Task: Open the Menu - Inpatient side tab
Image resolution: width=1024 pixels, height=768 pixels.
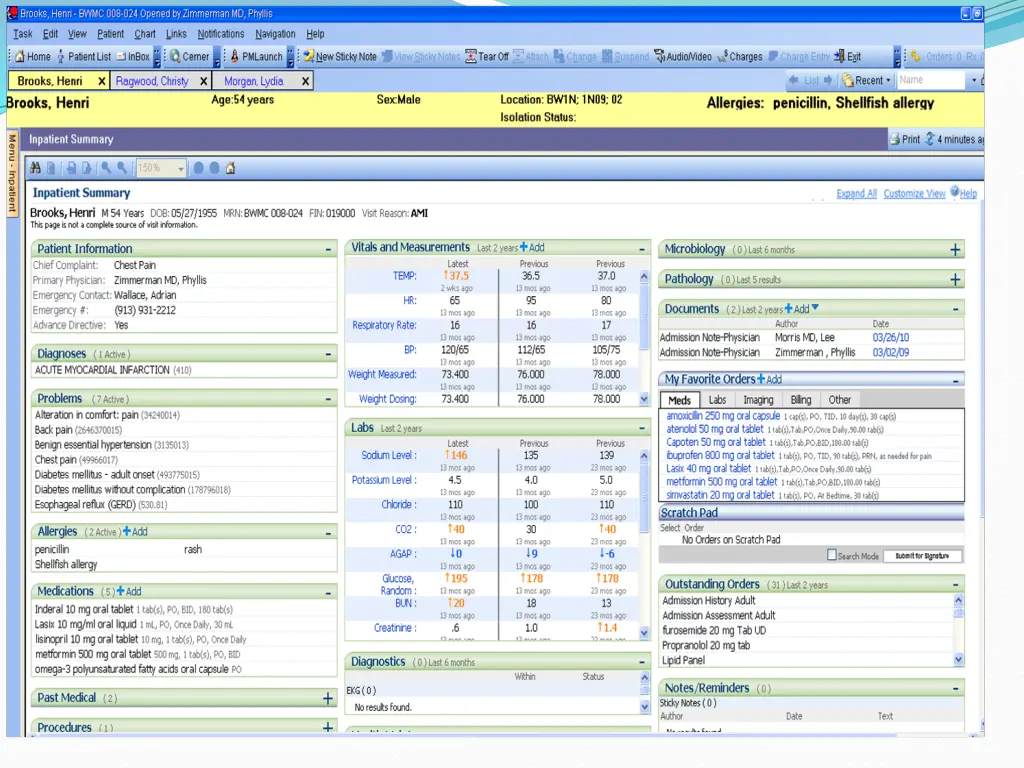Action: [x=12, y=174]
